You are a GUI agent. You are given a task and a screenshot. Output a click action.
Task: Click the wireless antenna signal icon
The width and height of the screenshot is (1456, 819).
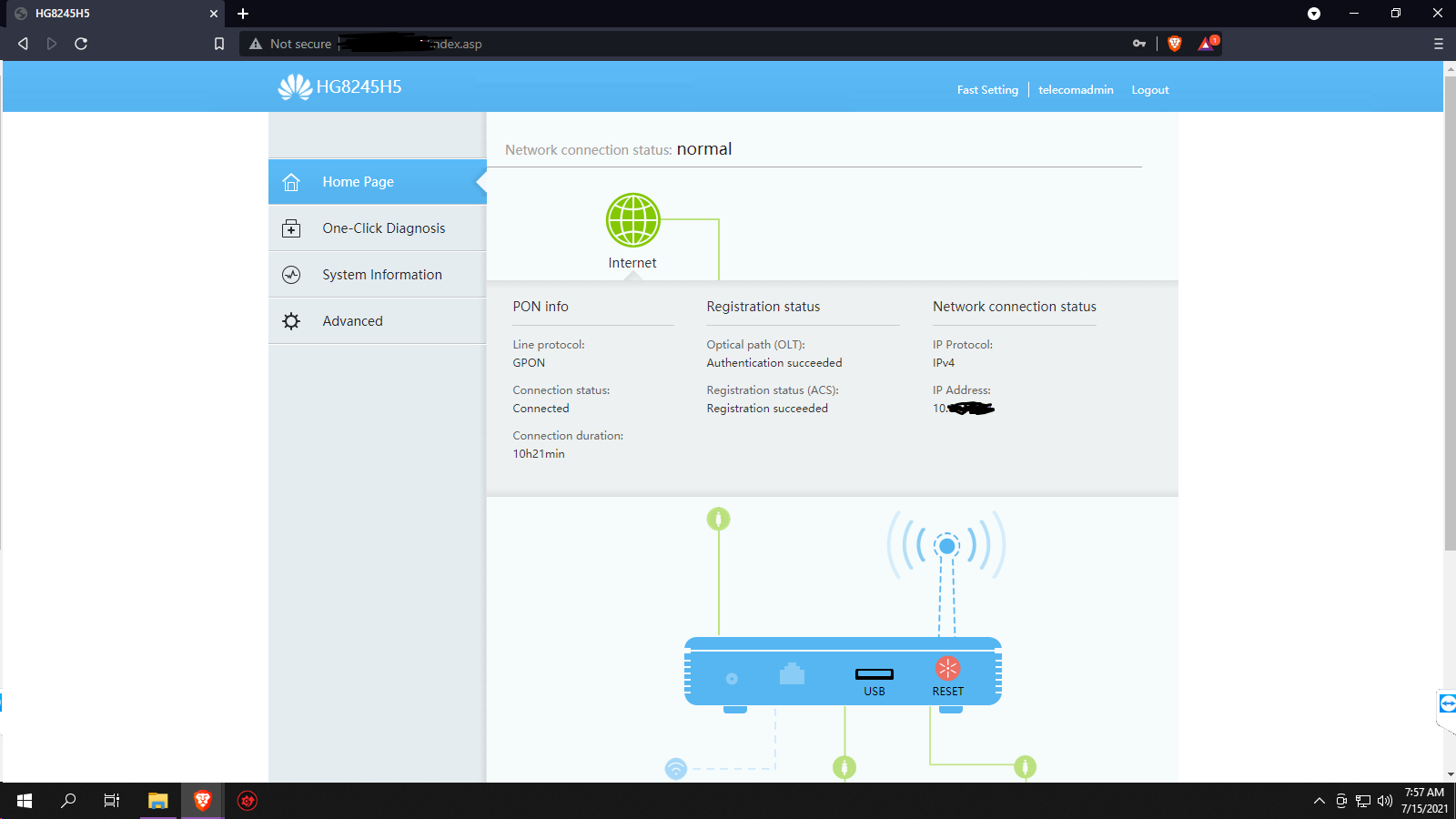coord(947,546)
